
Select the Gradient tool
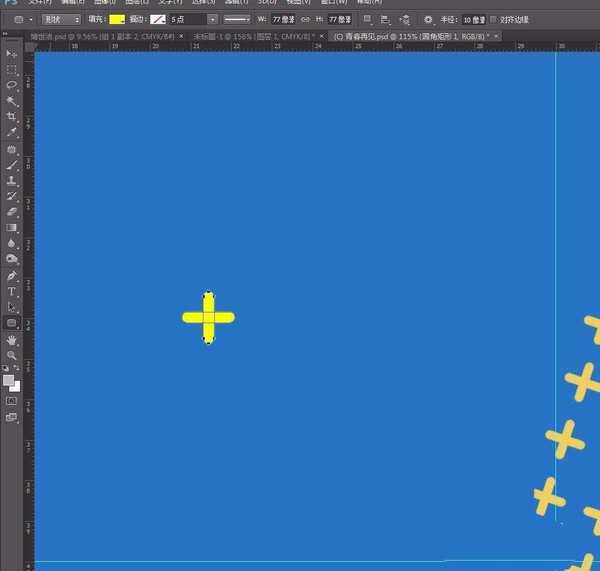point(11,228)
